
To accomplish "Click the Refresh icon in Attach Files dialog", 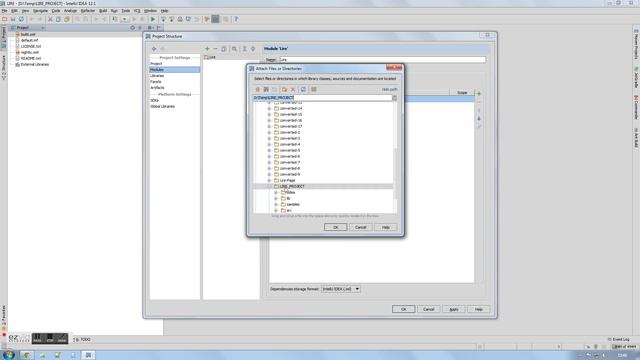I will pos(303,89).
